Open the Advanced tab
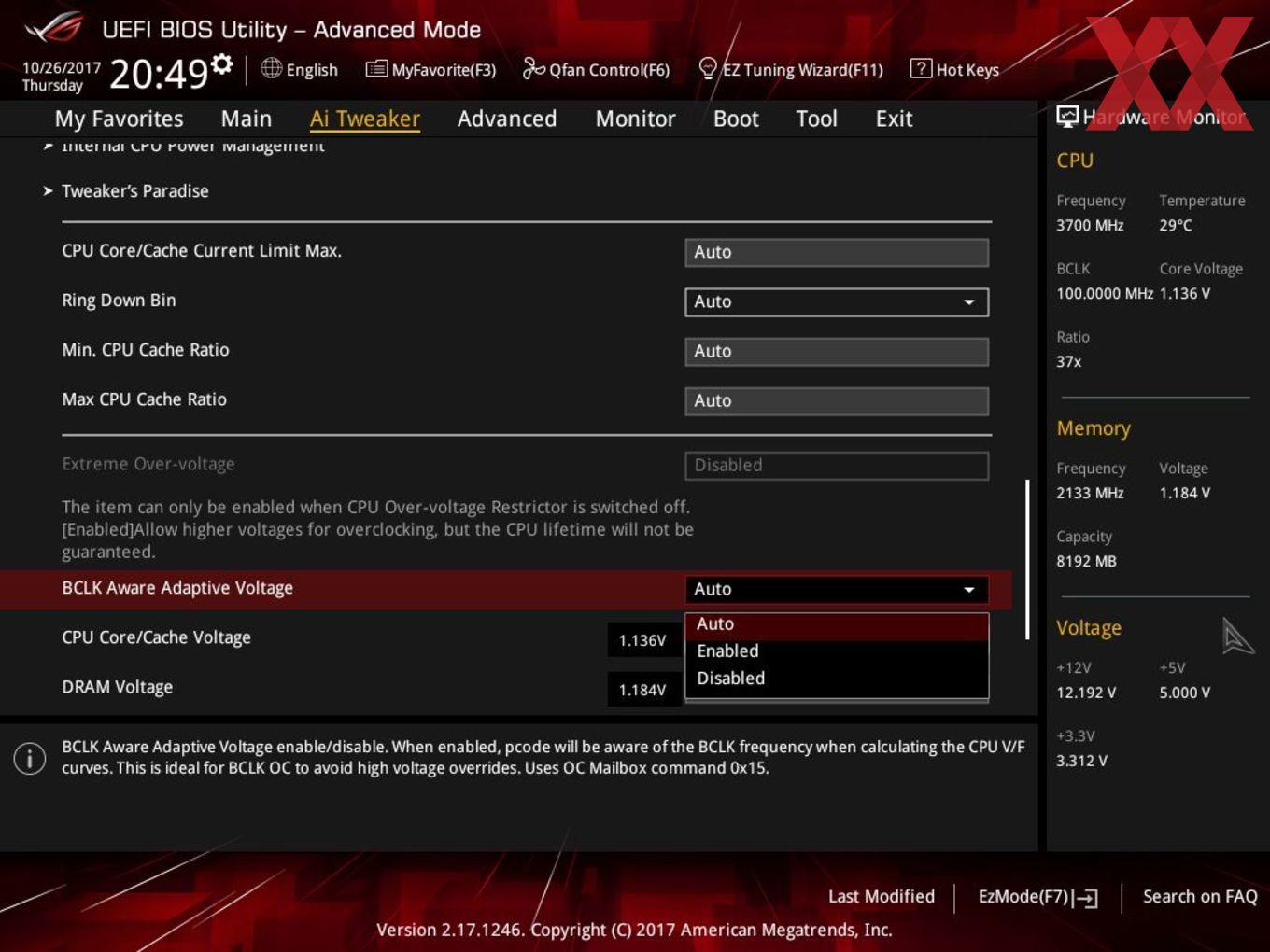Viewport: 1270px width, 952px height. [507, 119]
